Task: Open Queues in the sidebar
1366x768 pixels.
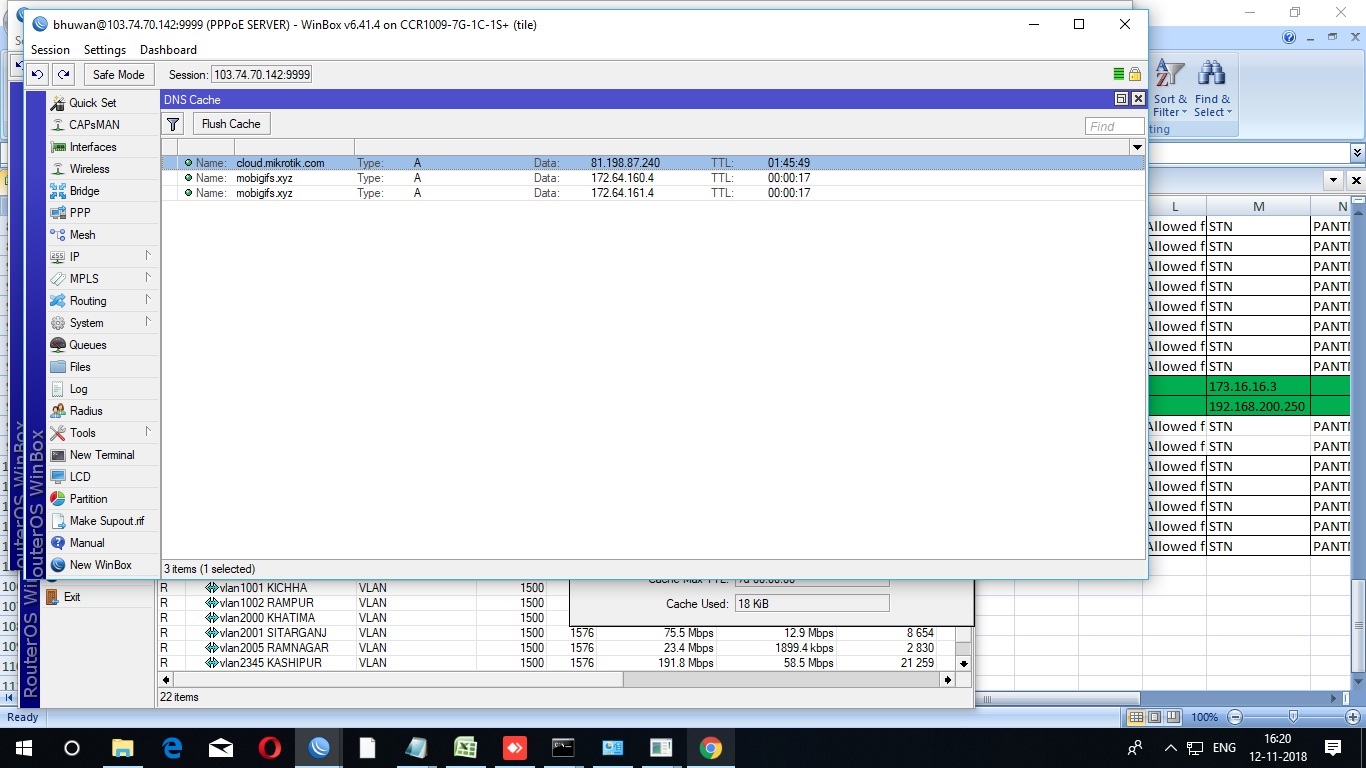Action: point(88,345)
